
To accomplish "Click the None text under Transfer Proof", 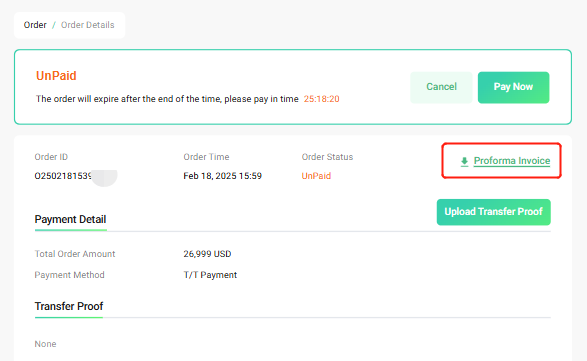I will pyautogui.click(x=45, y=344).
